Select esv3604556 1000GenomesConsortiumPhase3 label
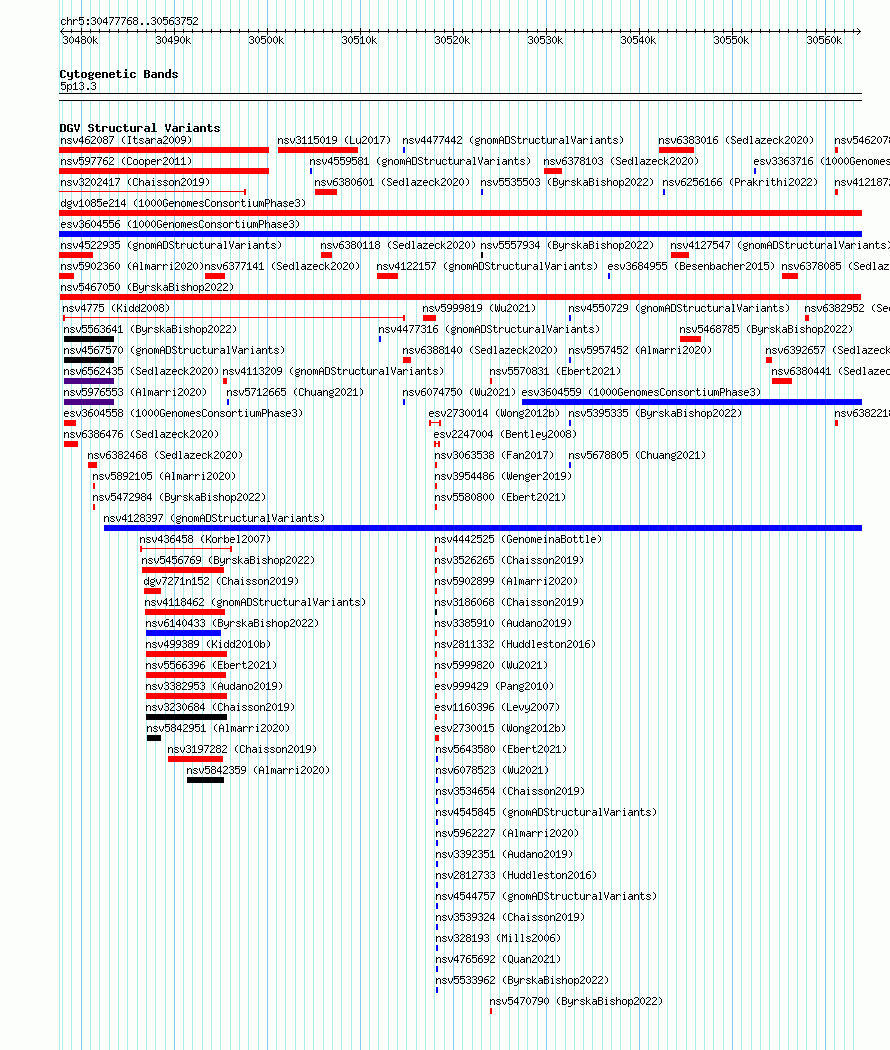890x1050 pixels. (180, 224)
